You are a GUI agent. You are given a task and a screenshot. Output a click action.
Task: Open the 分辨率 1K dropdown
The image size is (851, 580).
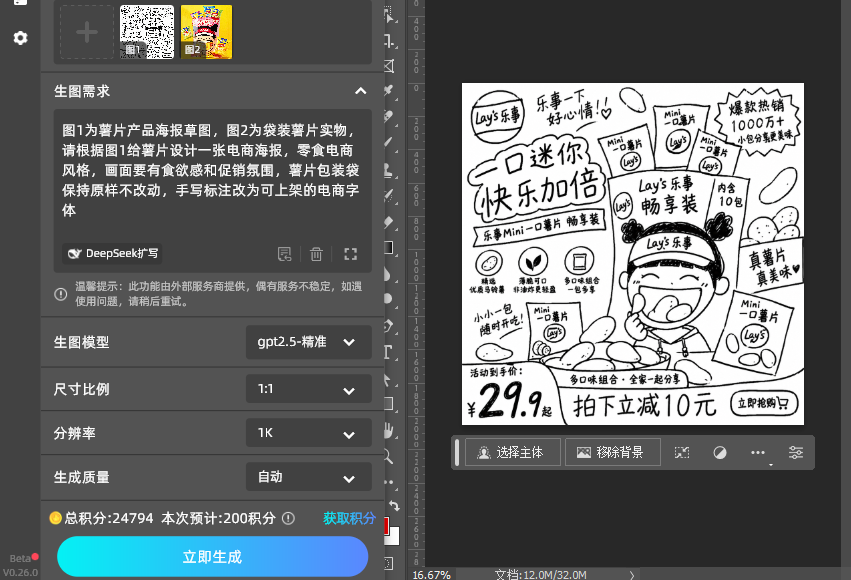tap(308, 433)
